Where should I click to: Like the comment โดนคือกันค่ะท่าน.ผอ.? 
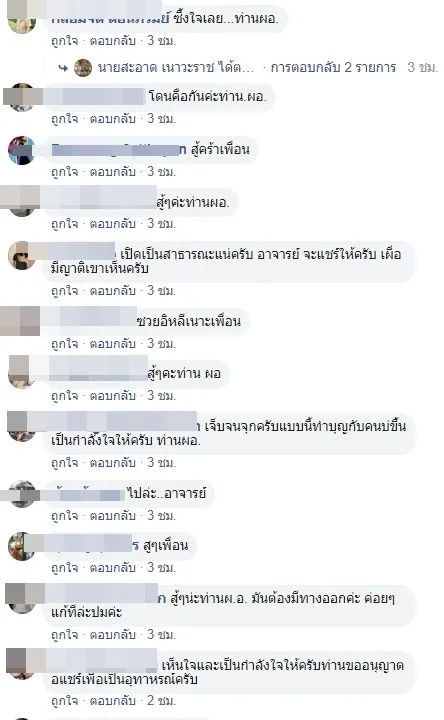pos(64,119)
